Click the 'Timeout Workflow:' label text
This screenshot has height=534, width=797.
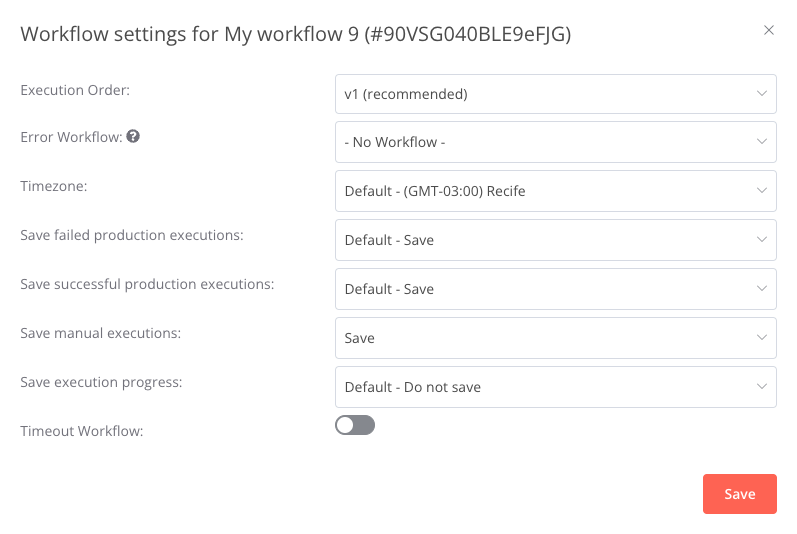(82, 432)
